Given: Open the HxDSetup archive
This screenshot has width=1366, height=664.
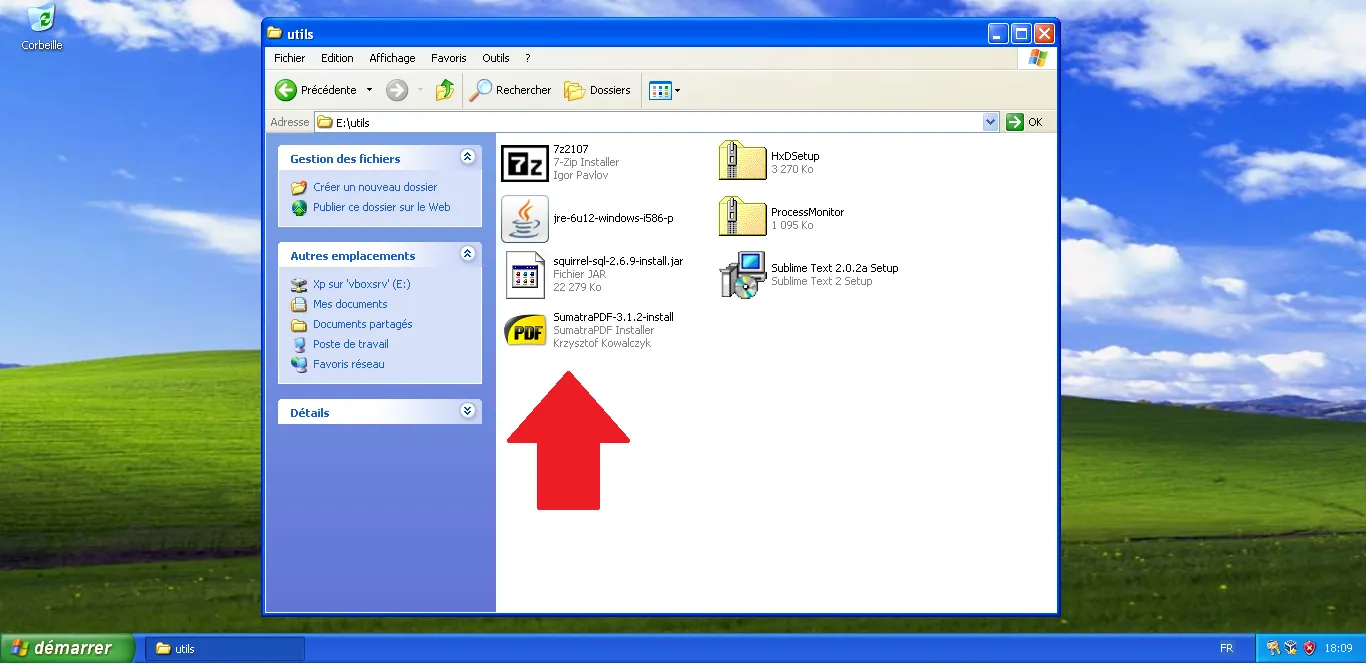Looking at the screenshot, I should pyautogui.click(x=741, y=160).
